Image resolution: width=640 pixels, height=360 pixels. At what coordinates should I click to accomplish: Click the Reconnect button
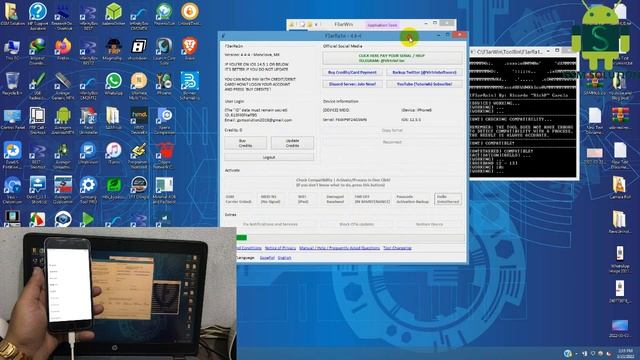[x=392, y=142]
